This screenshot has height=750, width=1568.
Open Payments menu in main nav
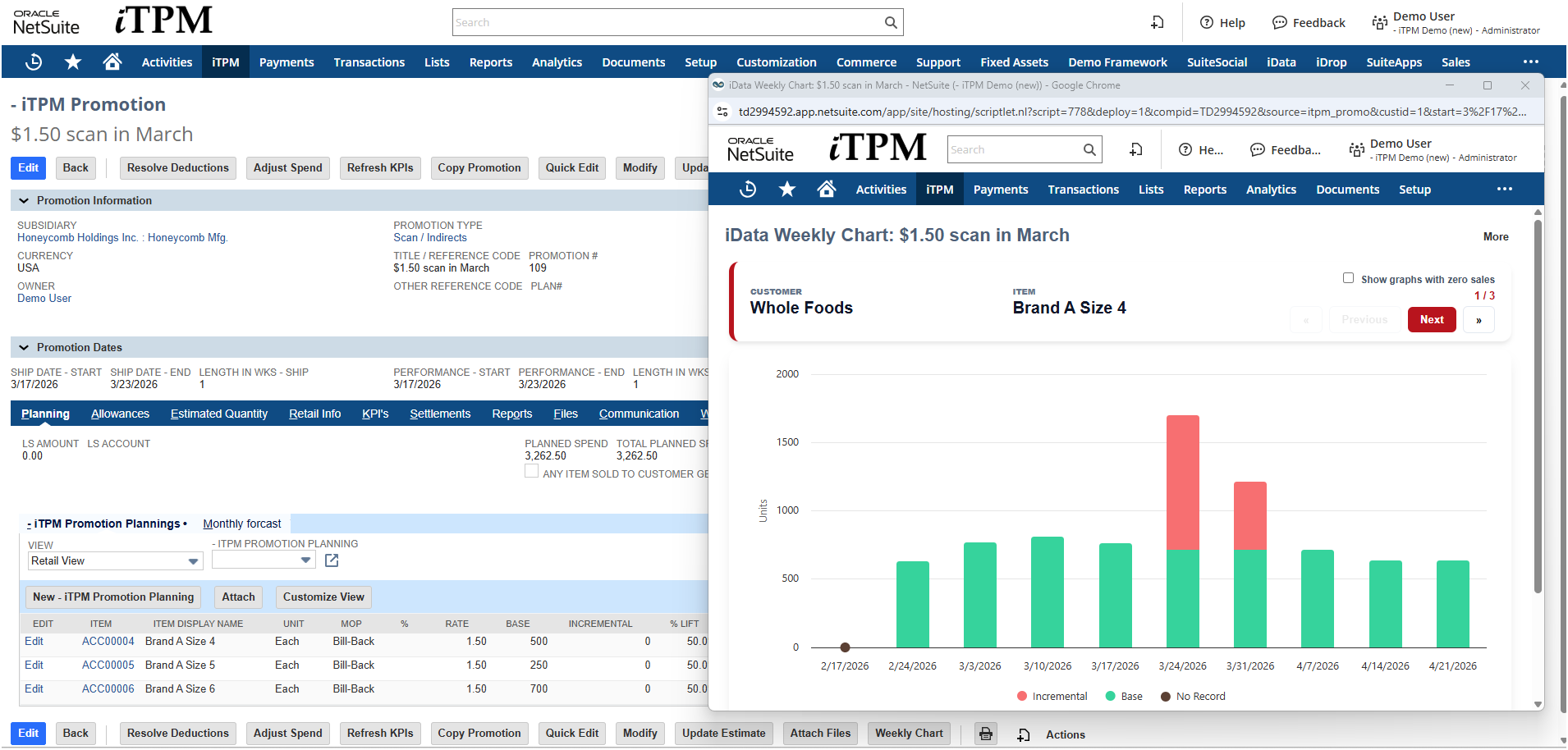click(287, 62)
